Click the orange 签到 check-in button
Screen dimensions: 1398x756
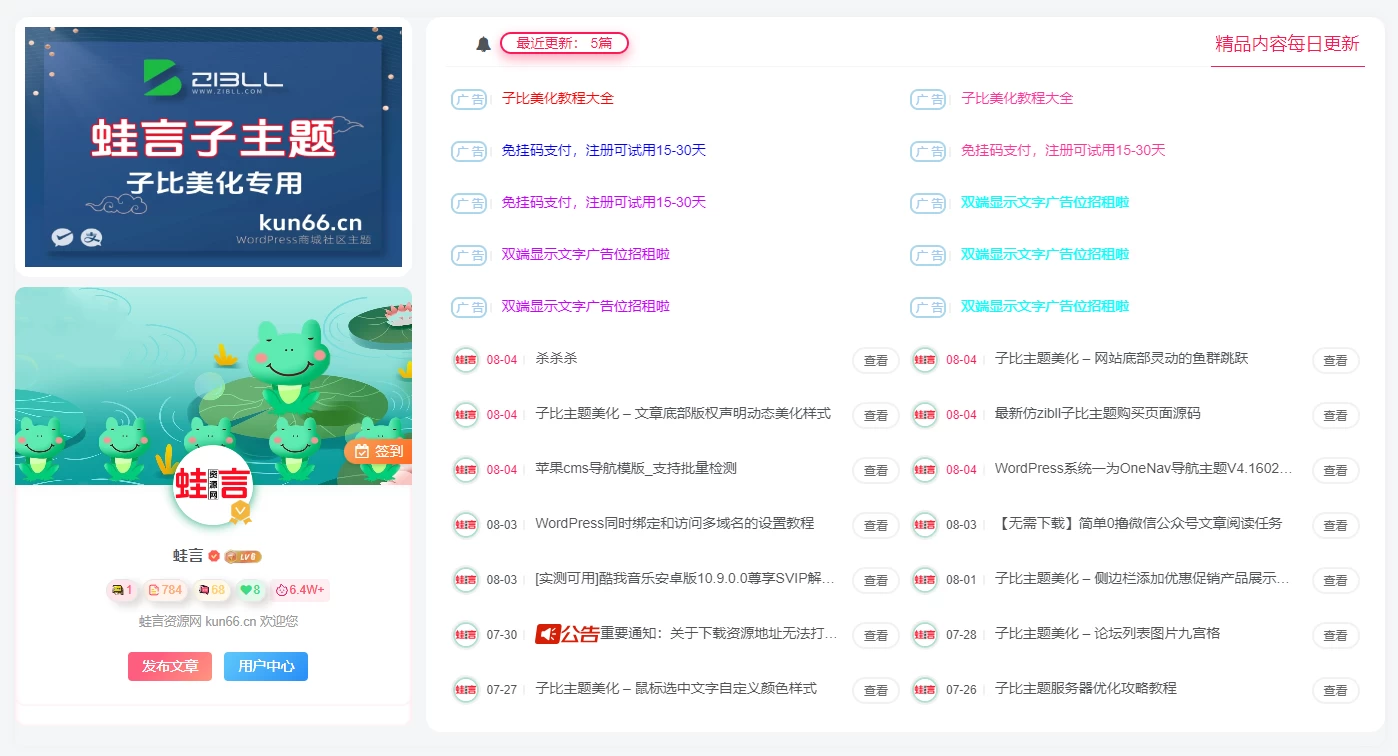tap(378, 451)
